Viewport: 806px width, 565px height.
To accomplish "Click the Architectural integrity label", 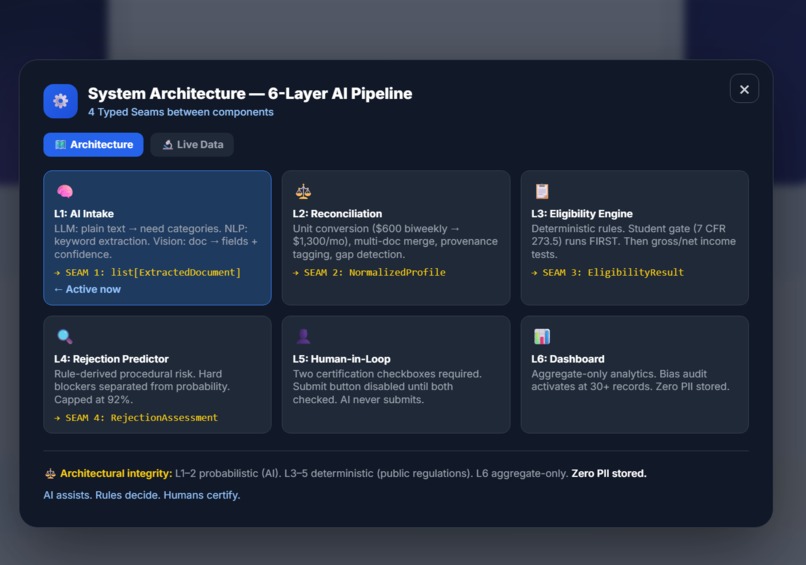I will click(116, 473).
